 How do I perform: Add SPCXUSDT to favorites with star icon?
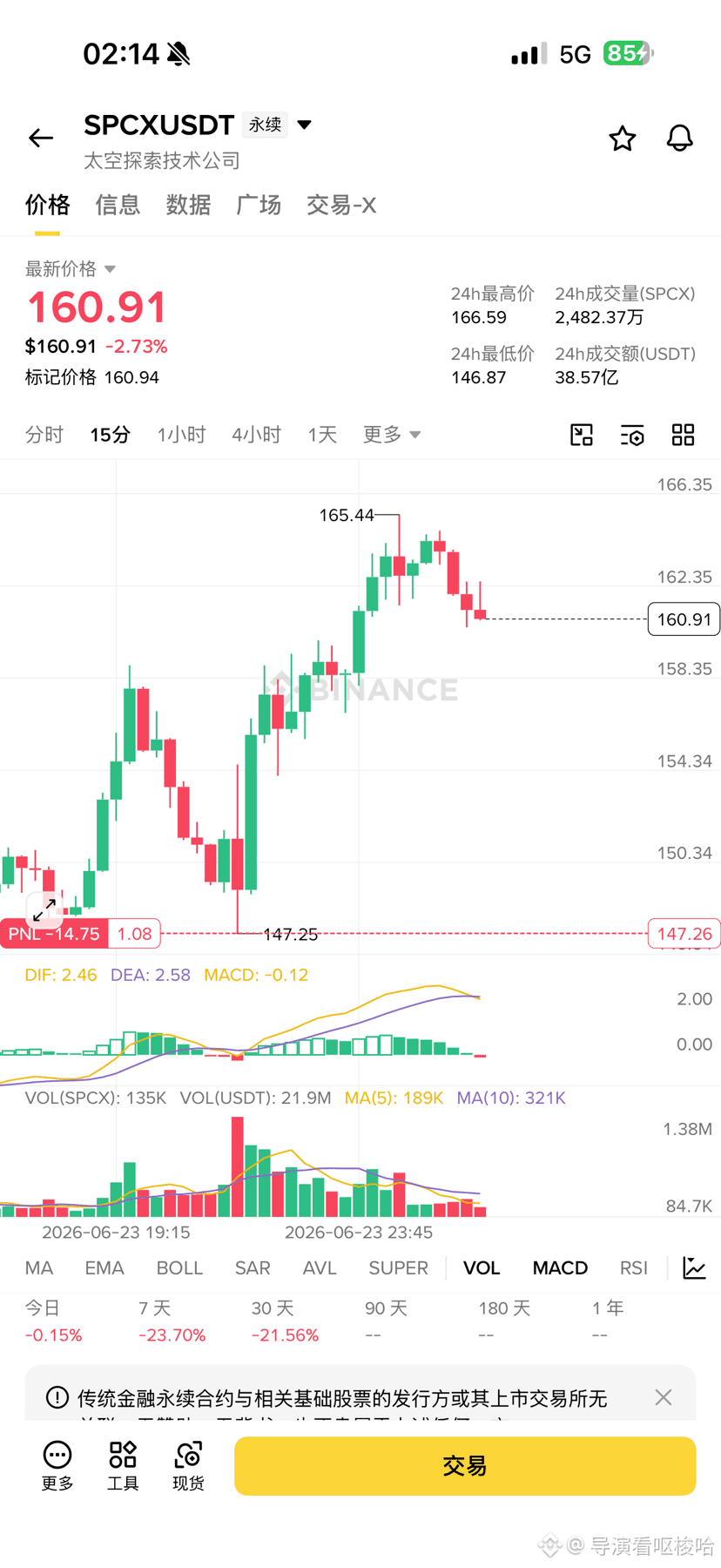pos(622,138)
